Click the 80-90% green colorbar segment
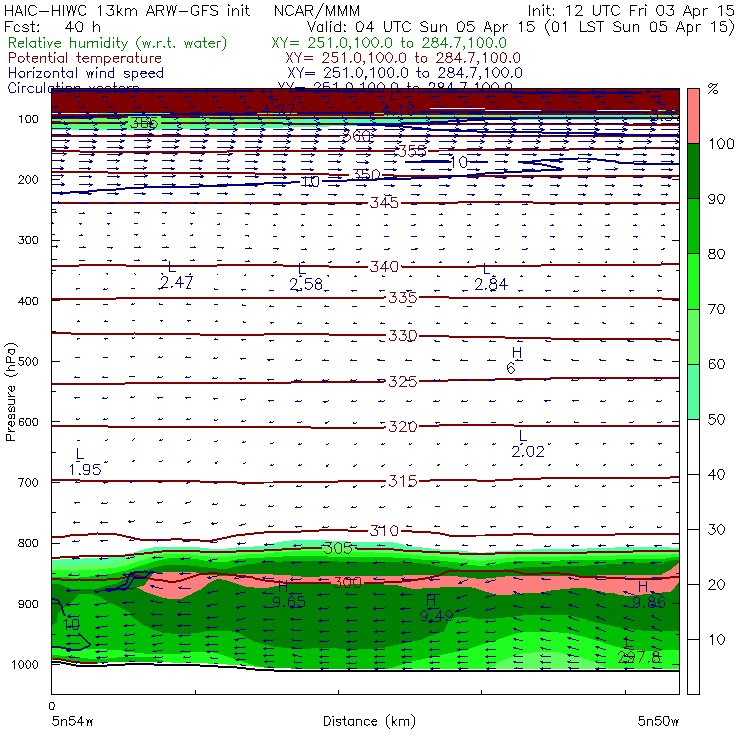Screen dimensions: 740x740 693,226
